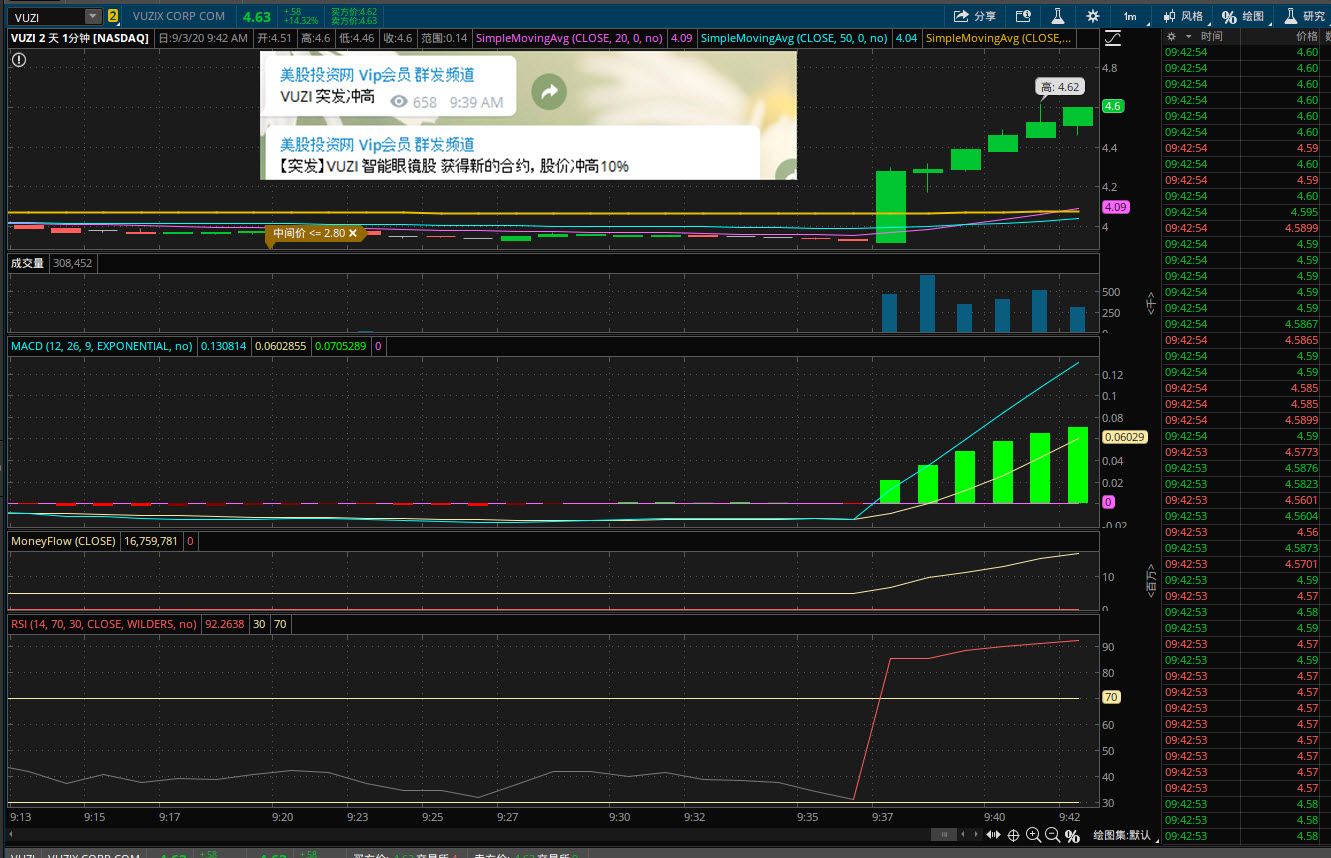This screenshot has height=858, width=1331.
Task: Click the VUZI symbol input field
Action: point(46,17)
